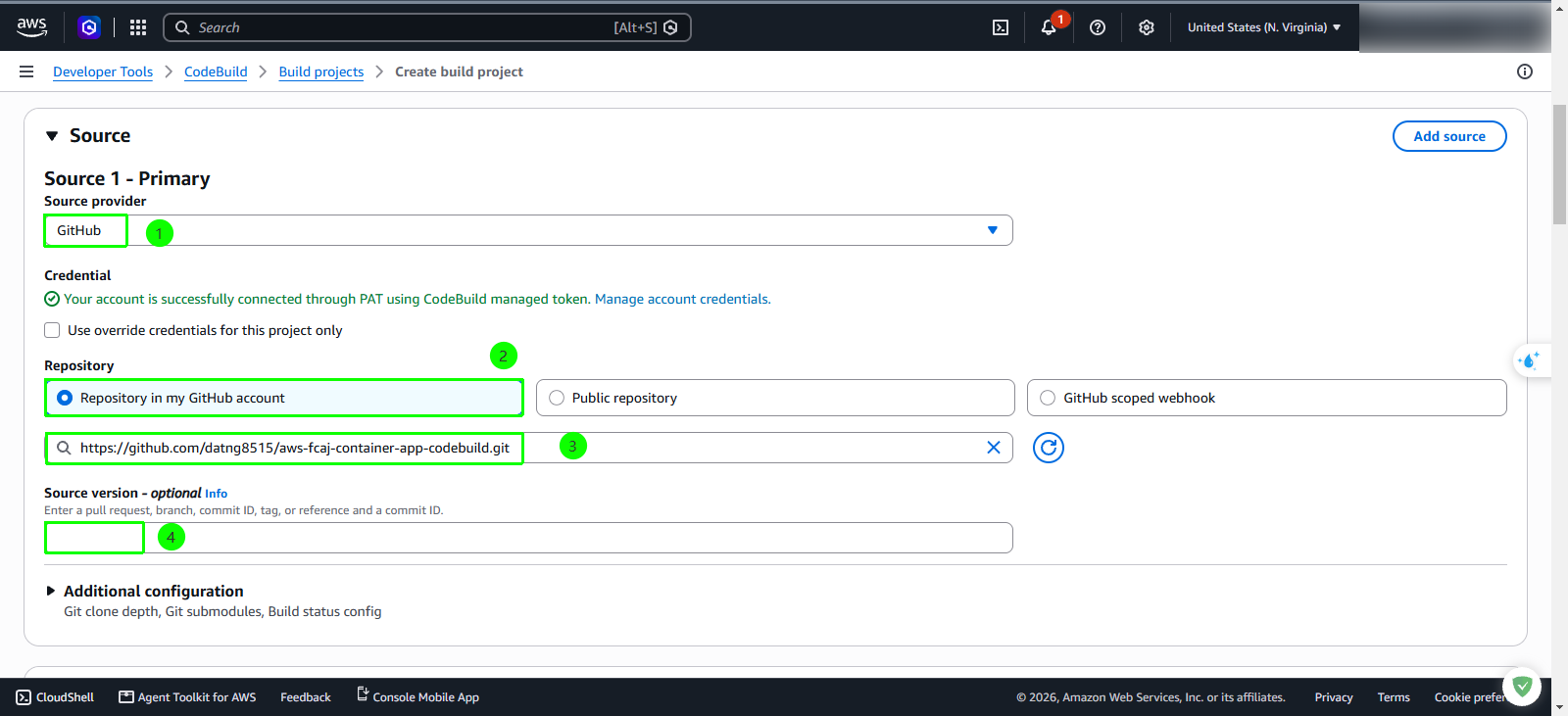Click the Source version input field

(x=528, y=538)
